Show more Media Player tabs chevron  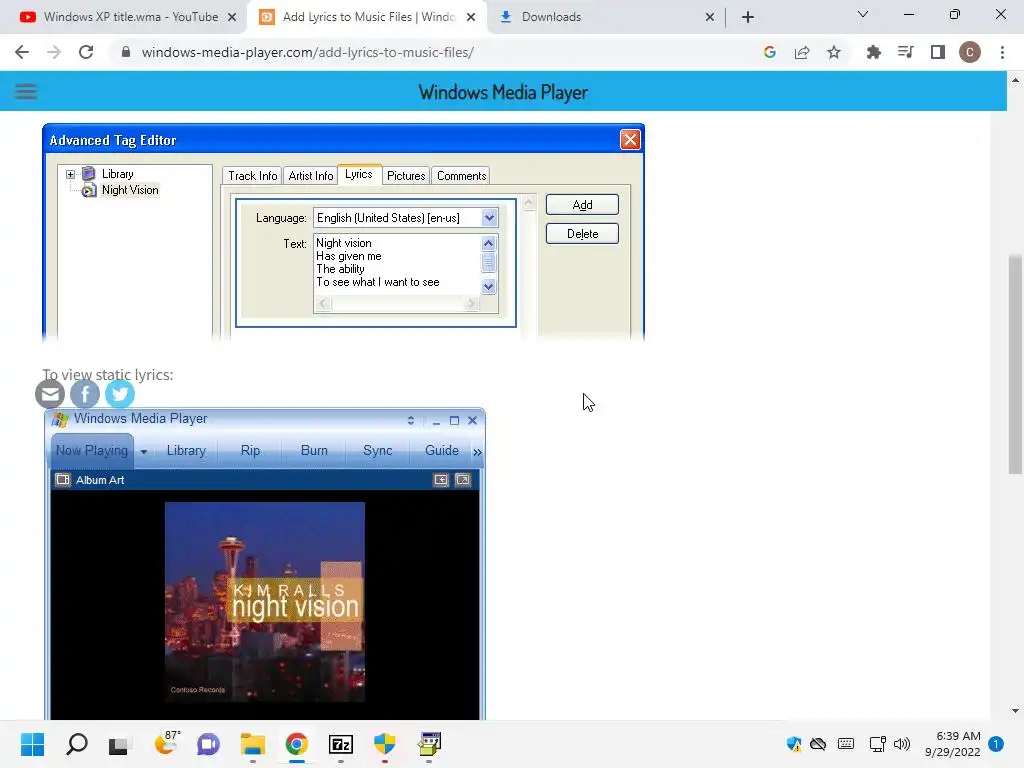[x=477, y=452]
